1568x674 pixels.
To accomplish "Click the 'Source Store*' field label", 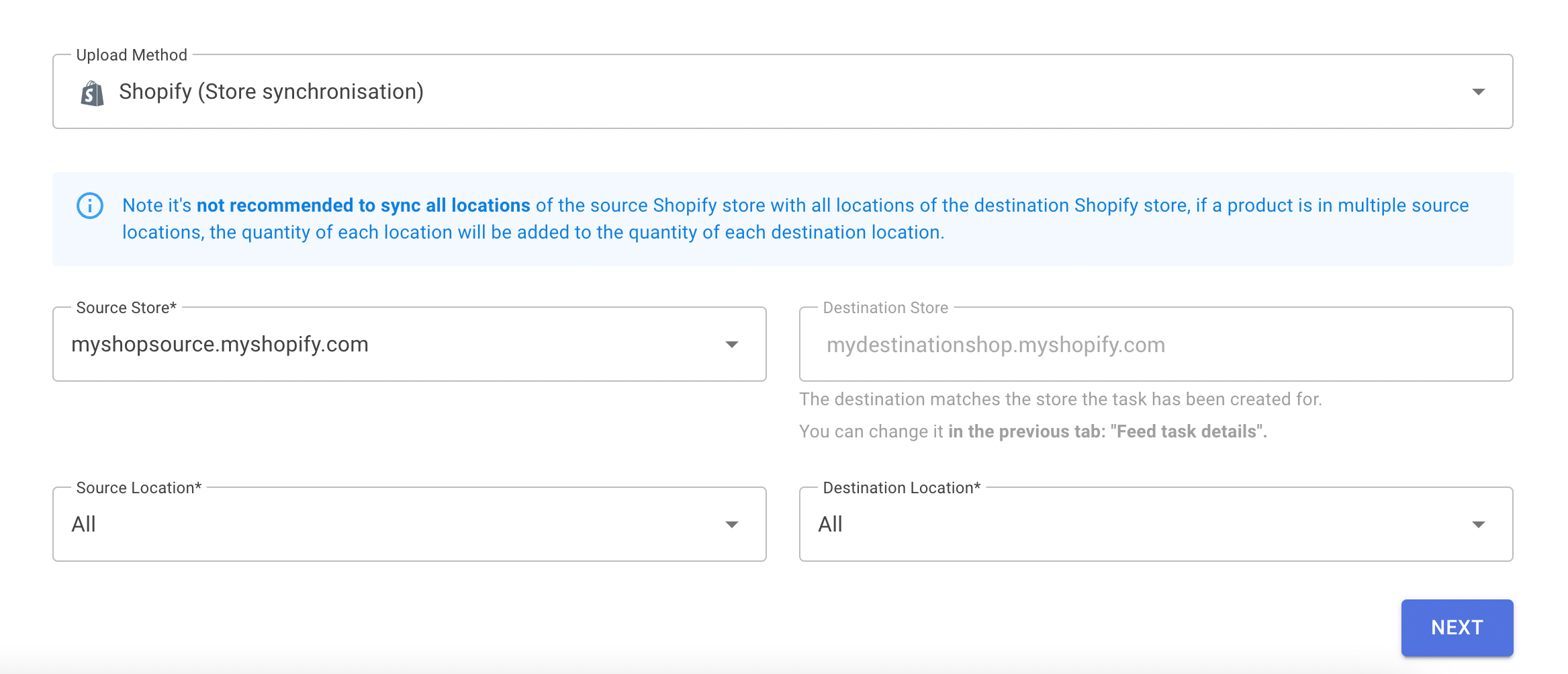I will pyautogui.click(x=126, y=308).
